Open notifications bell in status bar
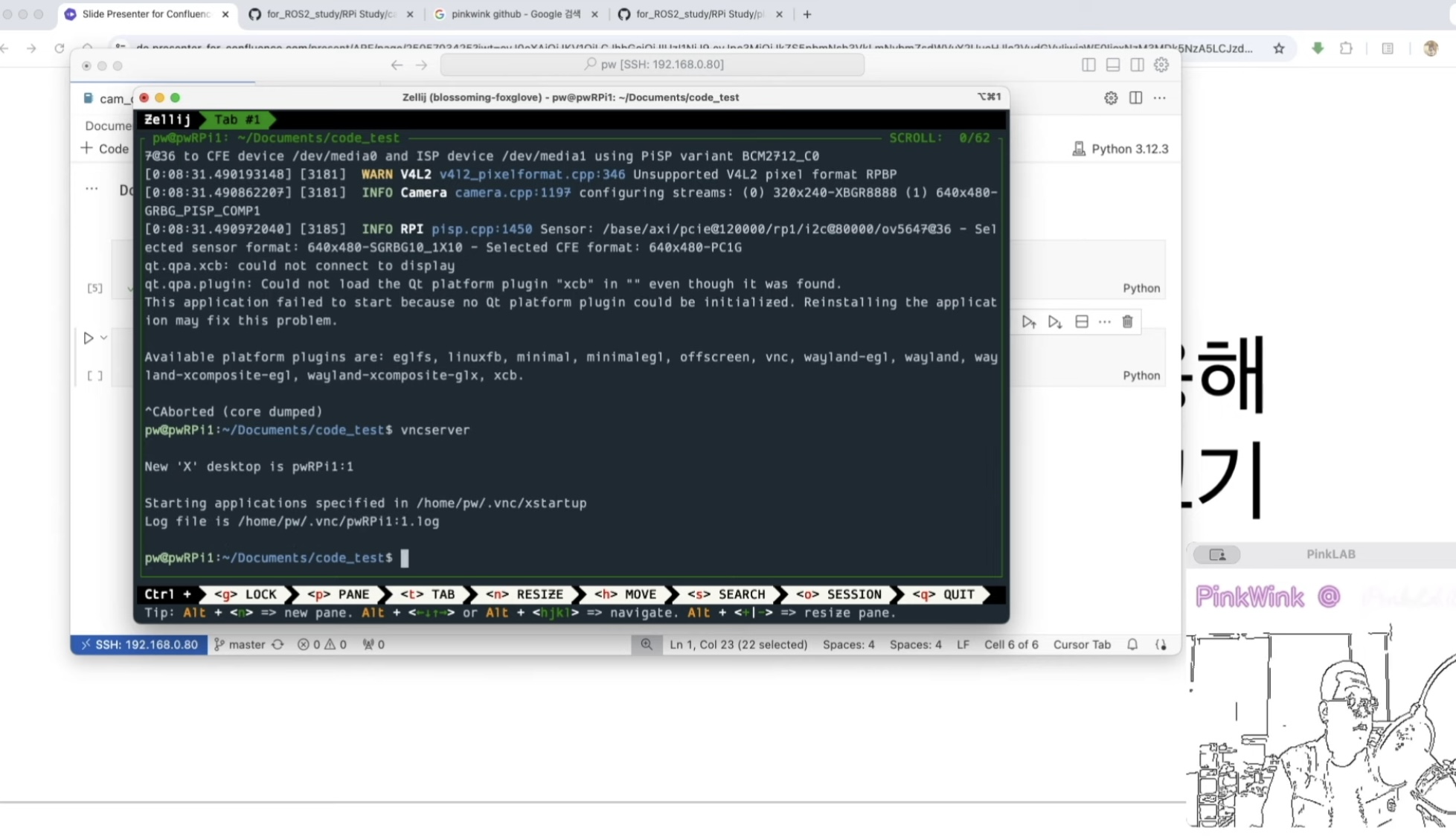The width and height of the screenshot is (1456, 836). (x=1132, y=644)
